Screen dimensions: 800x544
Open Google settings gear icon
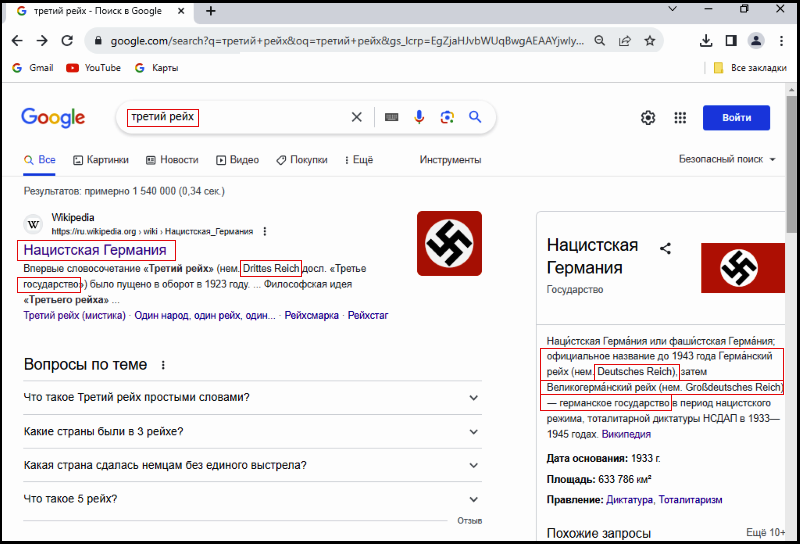point(648,118)
